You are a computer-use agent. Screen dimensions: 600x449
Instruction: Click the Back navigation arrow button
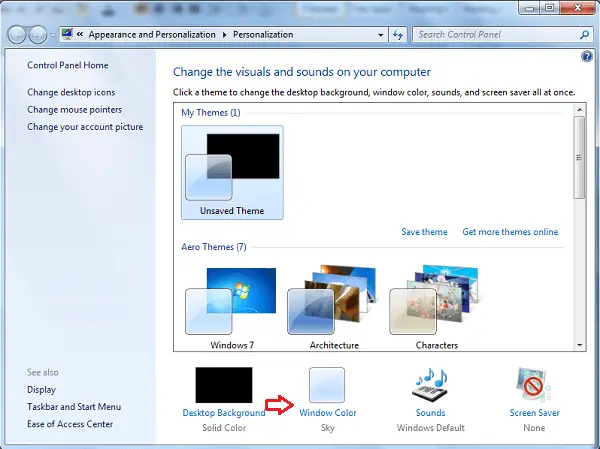[16, 35]
